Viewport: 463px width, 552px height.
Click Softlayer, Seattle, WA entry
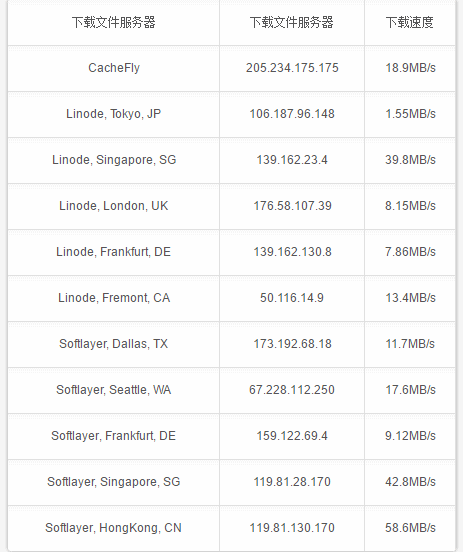[113, 390]
